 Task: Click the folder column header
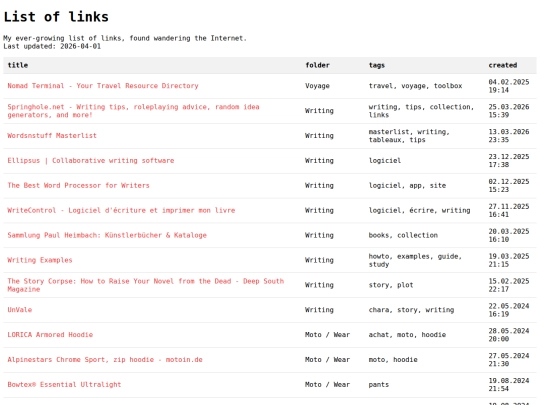318,65
